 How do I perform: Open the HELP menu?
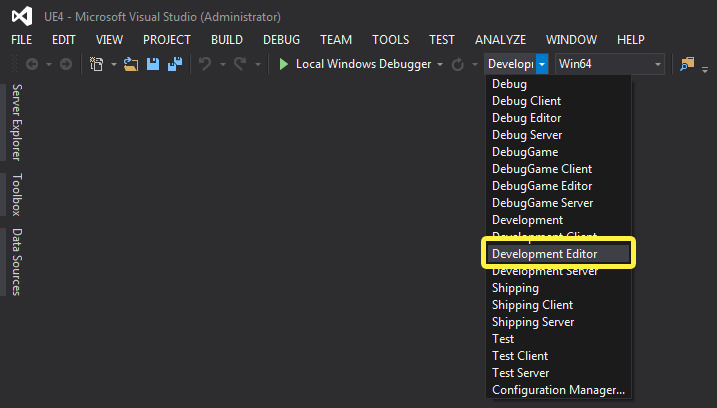tap(631, 40)
